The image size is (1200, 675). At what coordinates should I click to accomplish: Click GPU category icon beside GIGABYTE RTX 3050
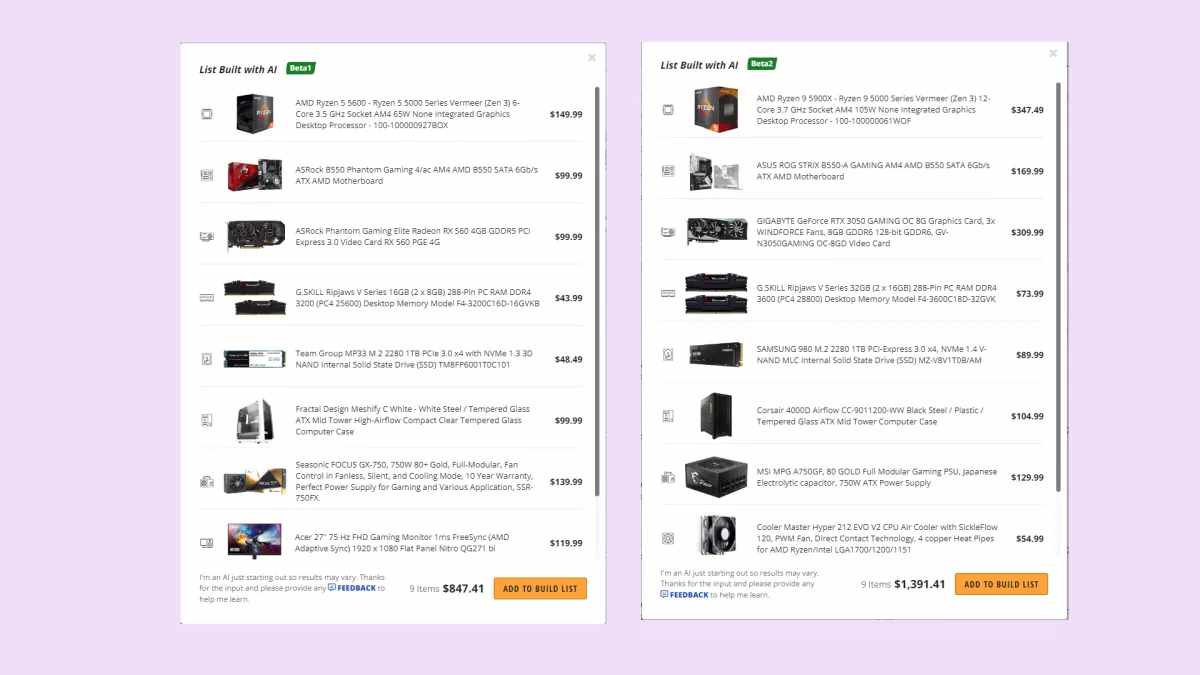tap(668, 232)
